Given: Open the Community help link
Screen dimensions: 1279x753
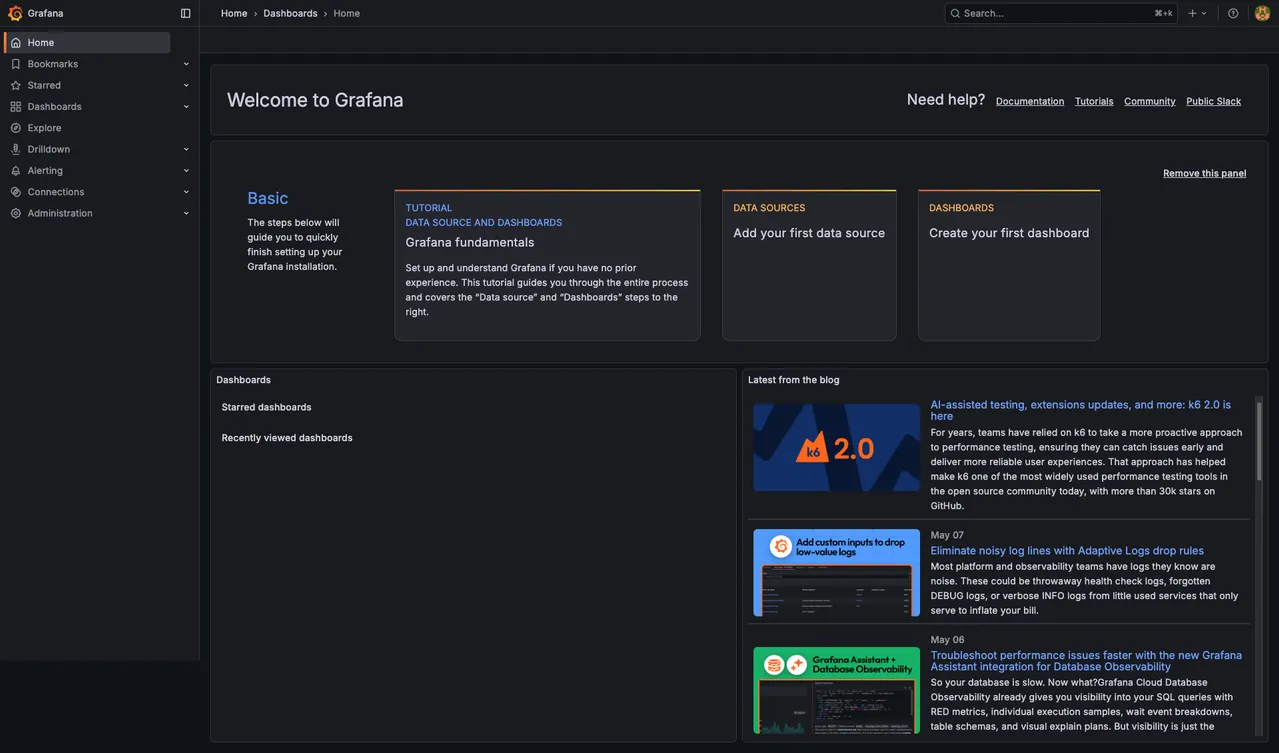Looking at the screenshot, I should click(x=1150, y=101).
